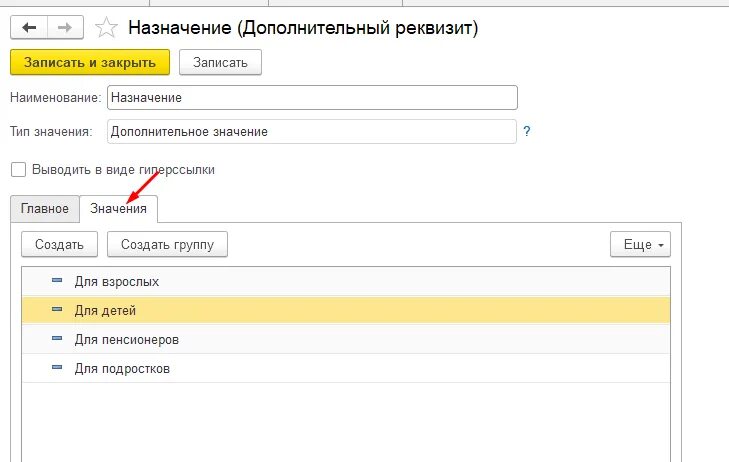The width and height of the screenshot is (729, 462).
Task: Click the Создать группу button
Action: pos(167,244)
